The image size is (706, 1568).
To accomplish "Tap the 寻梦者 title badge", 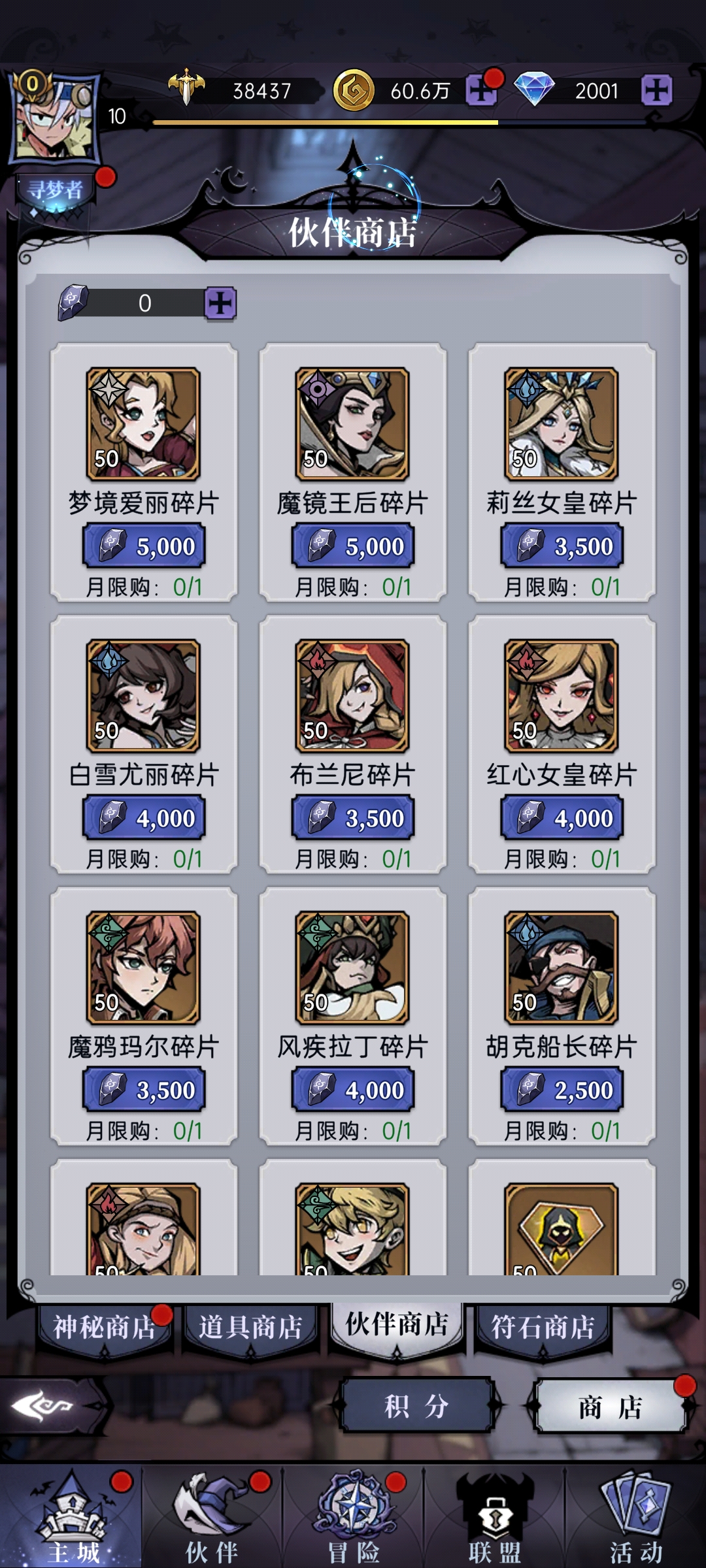I will [56, 190].
